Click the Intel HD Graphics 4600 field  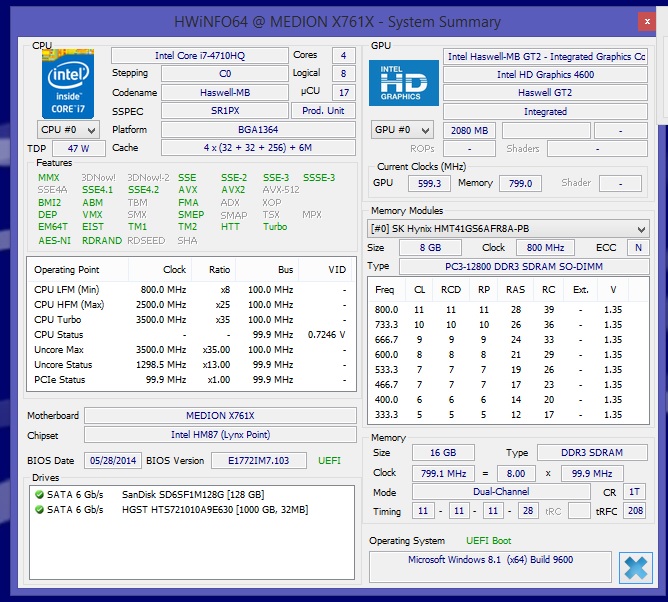click(545, 75)
